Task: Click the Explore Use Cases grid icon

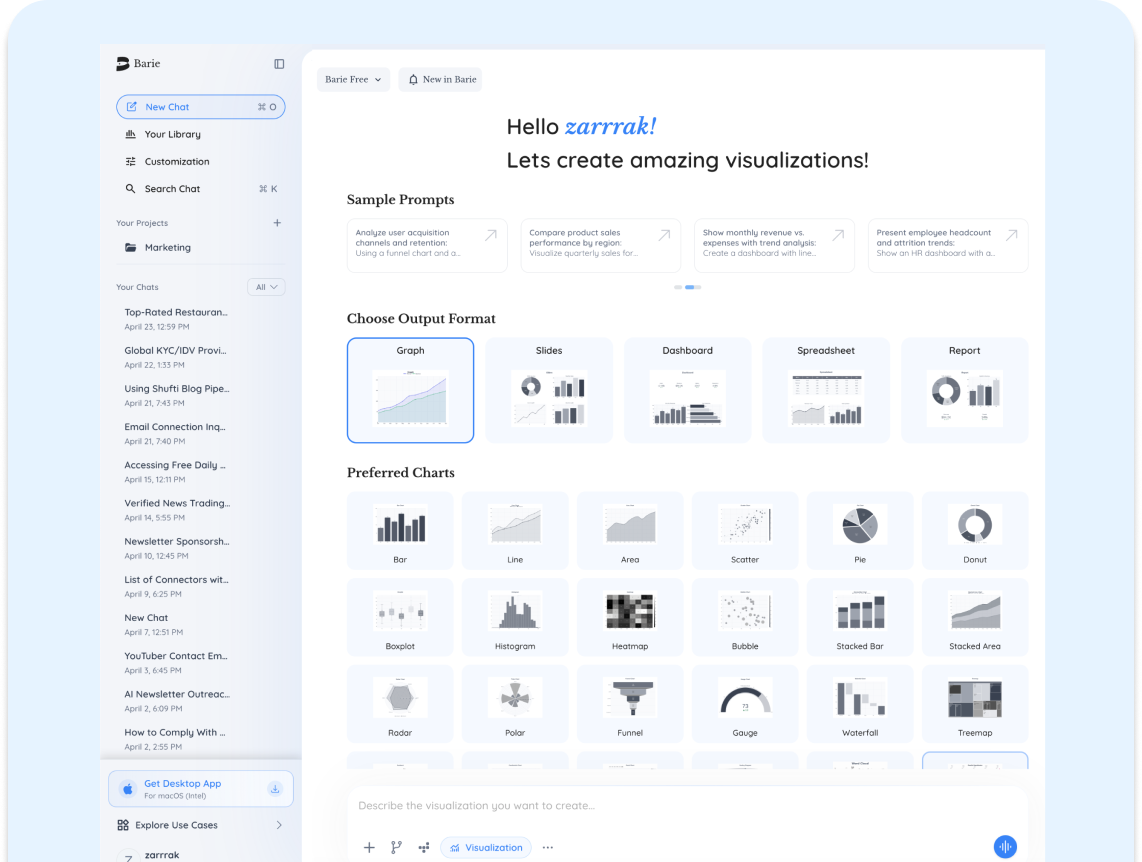Action: point(123,825)
